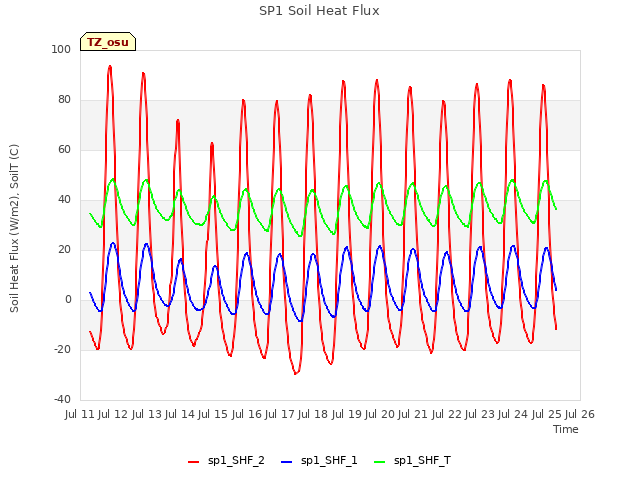The width and height of the screenshot is (640, 480).
Task: Toggle the sp1_SHF_2 legend entry
Action: pyautogui.click(x=226, y=461)
